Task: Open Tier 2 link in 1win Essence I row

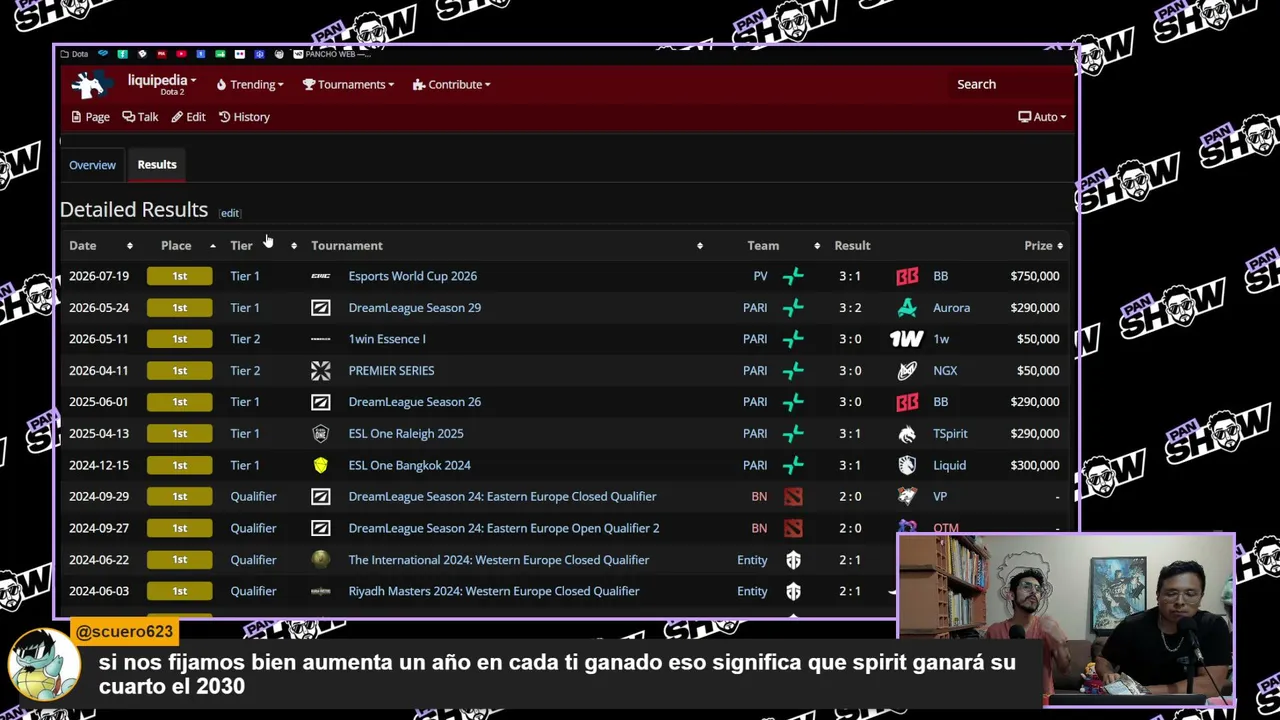Action: click(x=245, y=339)
